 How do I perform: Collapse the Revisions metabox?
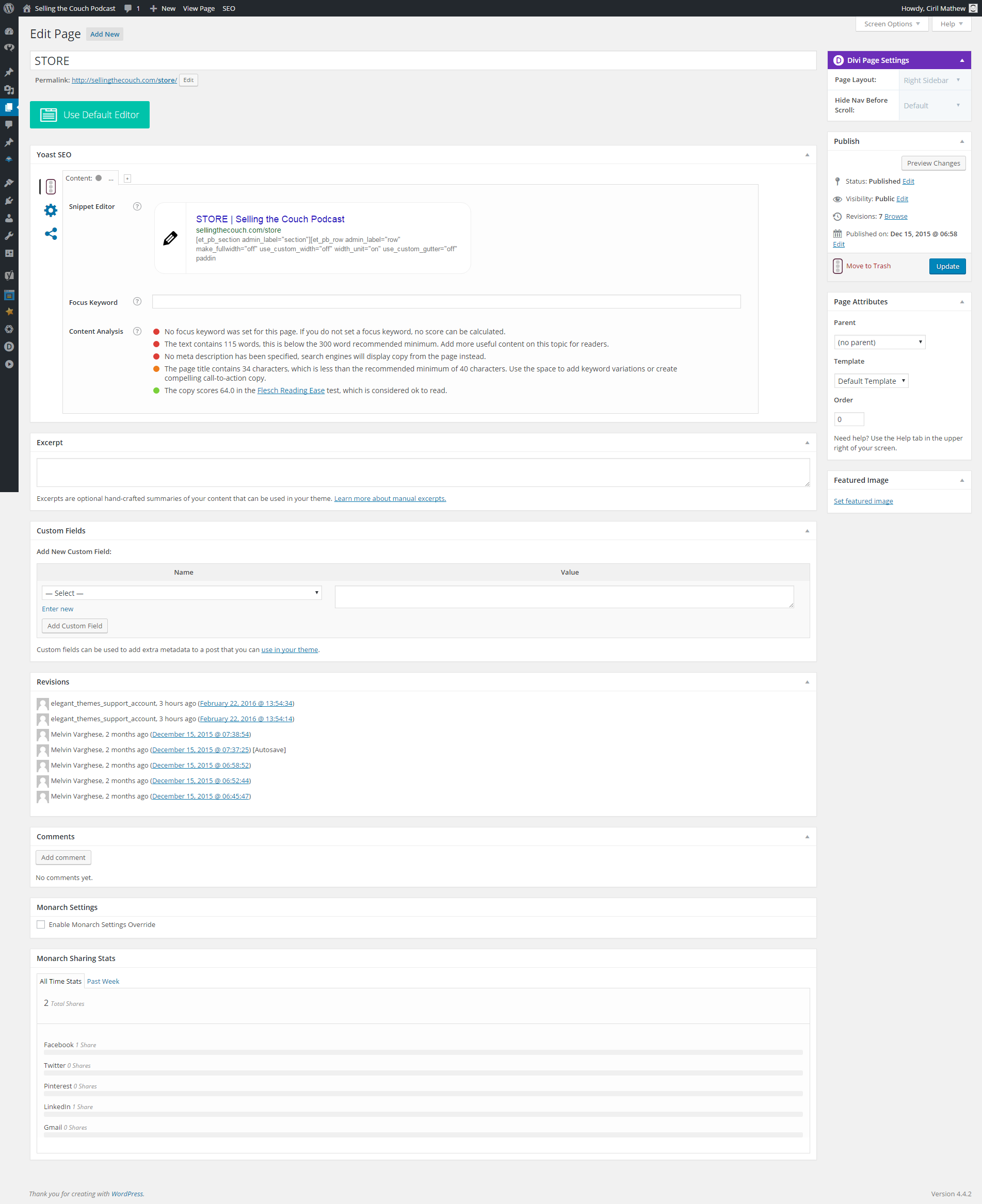click(807, 682)
